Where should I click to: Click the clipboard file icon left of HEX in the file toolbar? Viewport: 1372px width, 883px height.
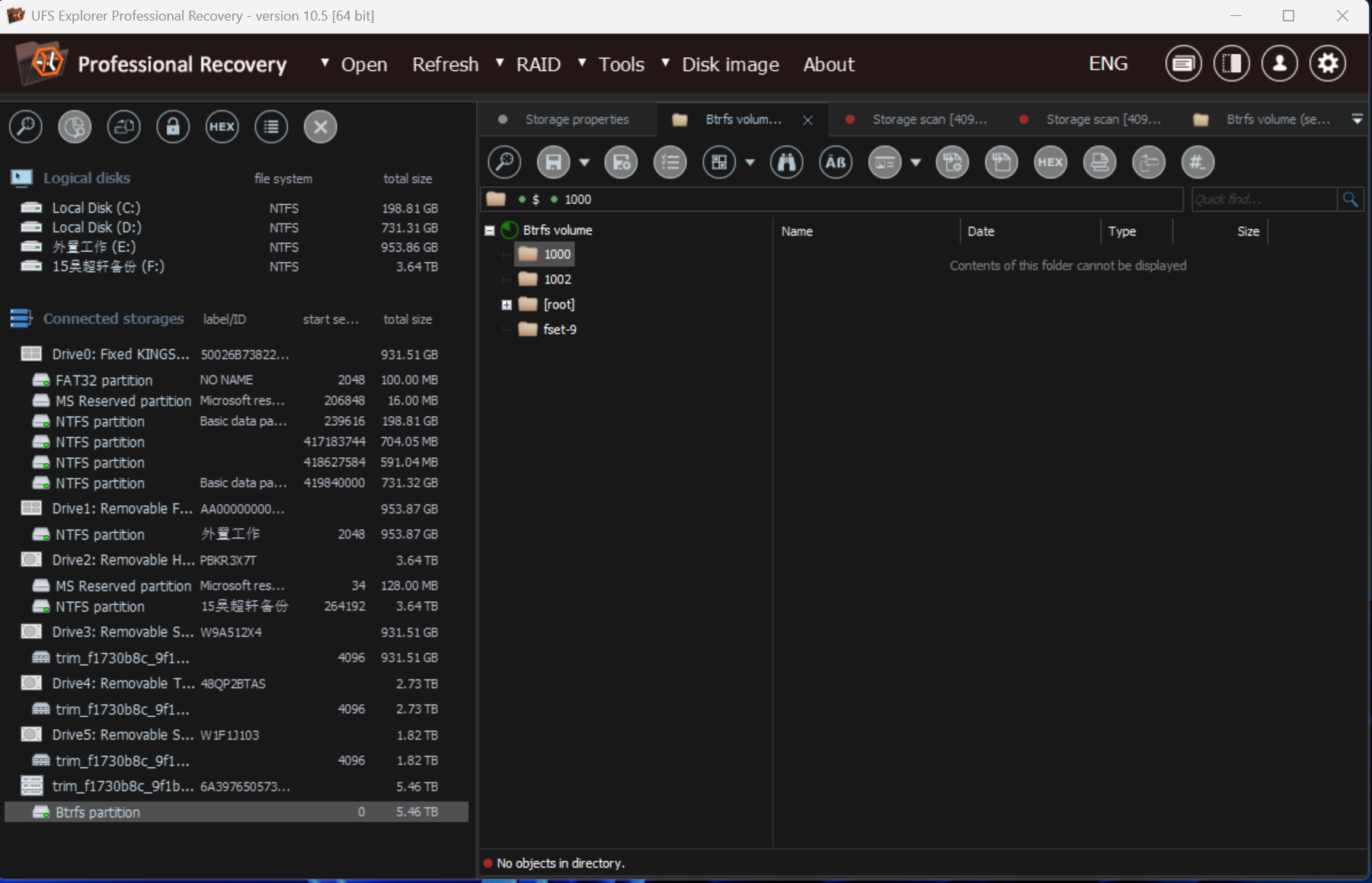1002,162
